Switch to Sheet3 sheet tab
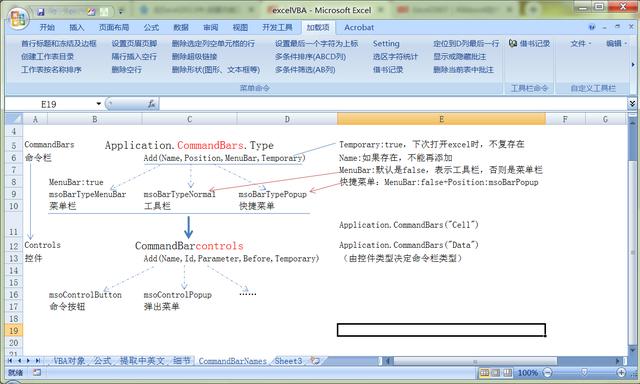This screenshot has width=640, height=384. (288, 361)
